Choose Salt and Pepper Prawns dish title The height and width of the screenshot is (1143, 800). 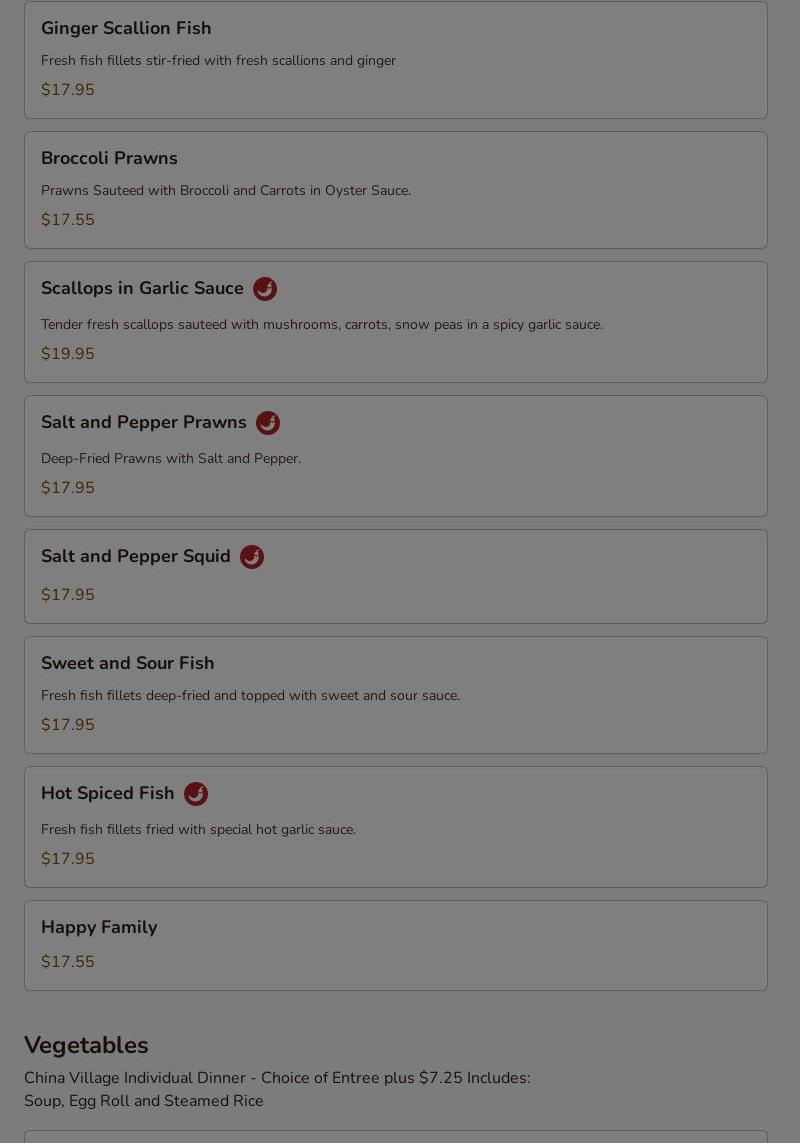144,422
